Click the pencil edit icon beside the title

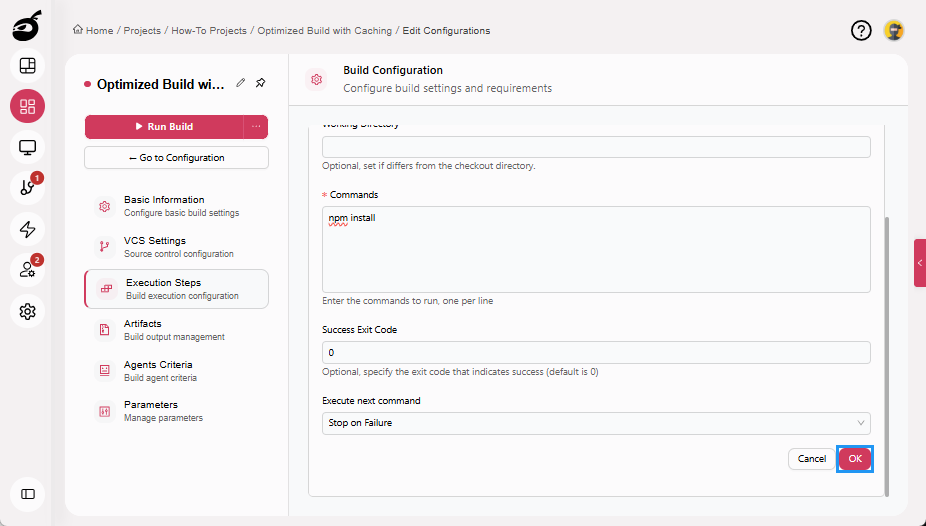click(240, 83)
